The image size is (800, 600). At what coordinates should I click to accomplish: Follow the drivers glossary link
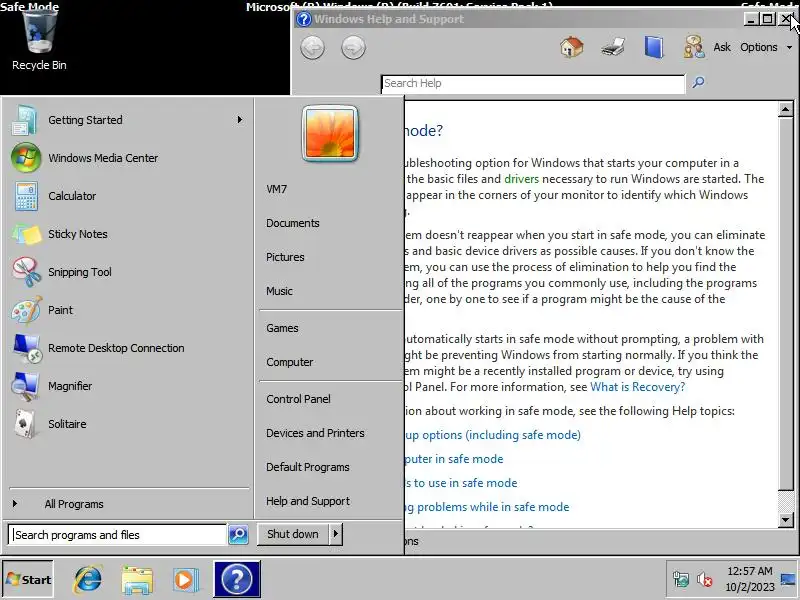521,179
